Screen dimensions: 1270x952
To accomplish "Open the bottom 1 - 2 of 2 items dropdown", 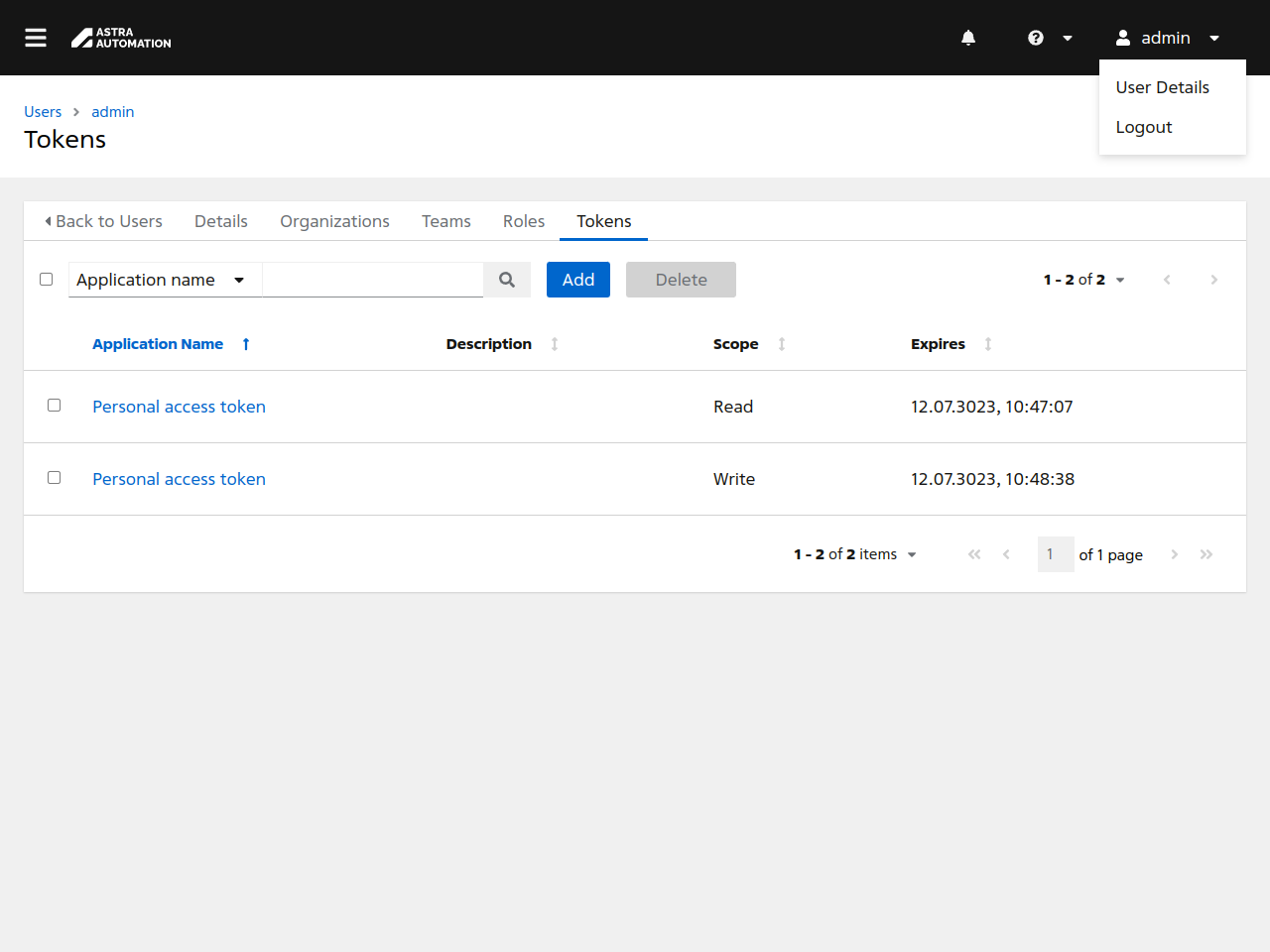I will click(x=854, y=554).
